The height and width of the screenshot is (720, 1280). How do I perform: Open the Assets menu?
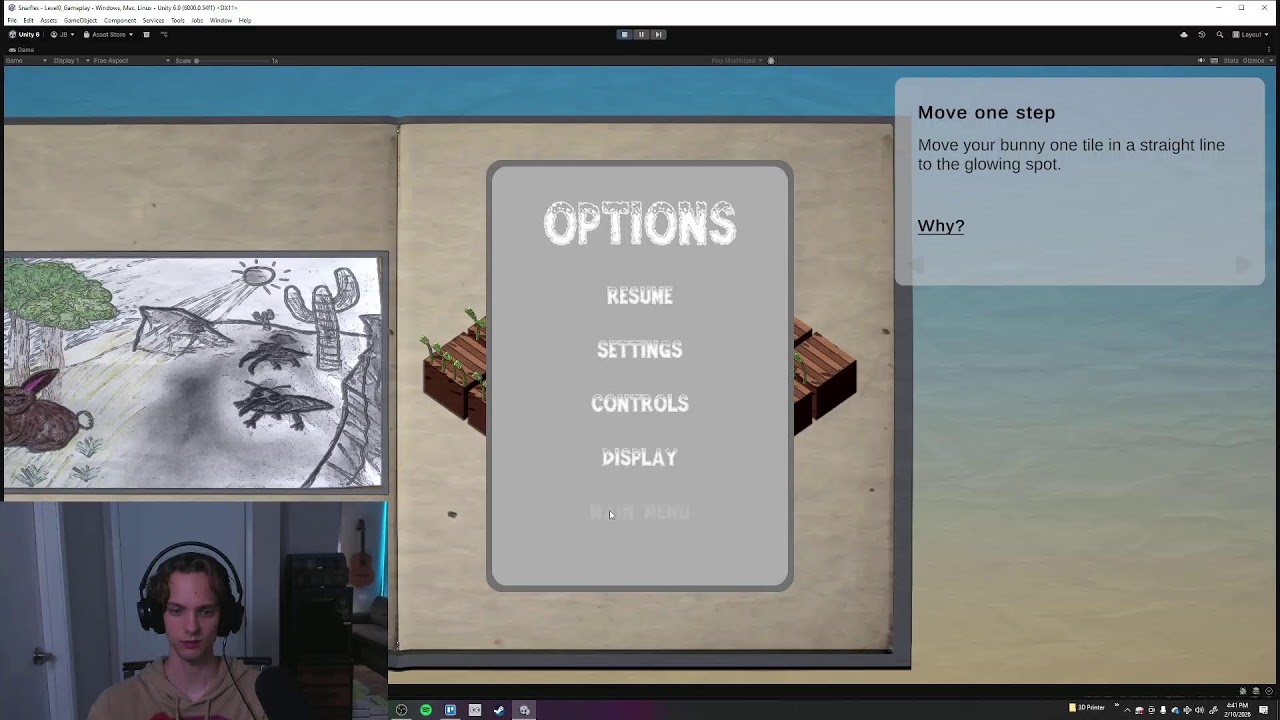point(48,20)
